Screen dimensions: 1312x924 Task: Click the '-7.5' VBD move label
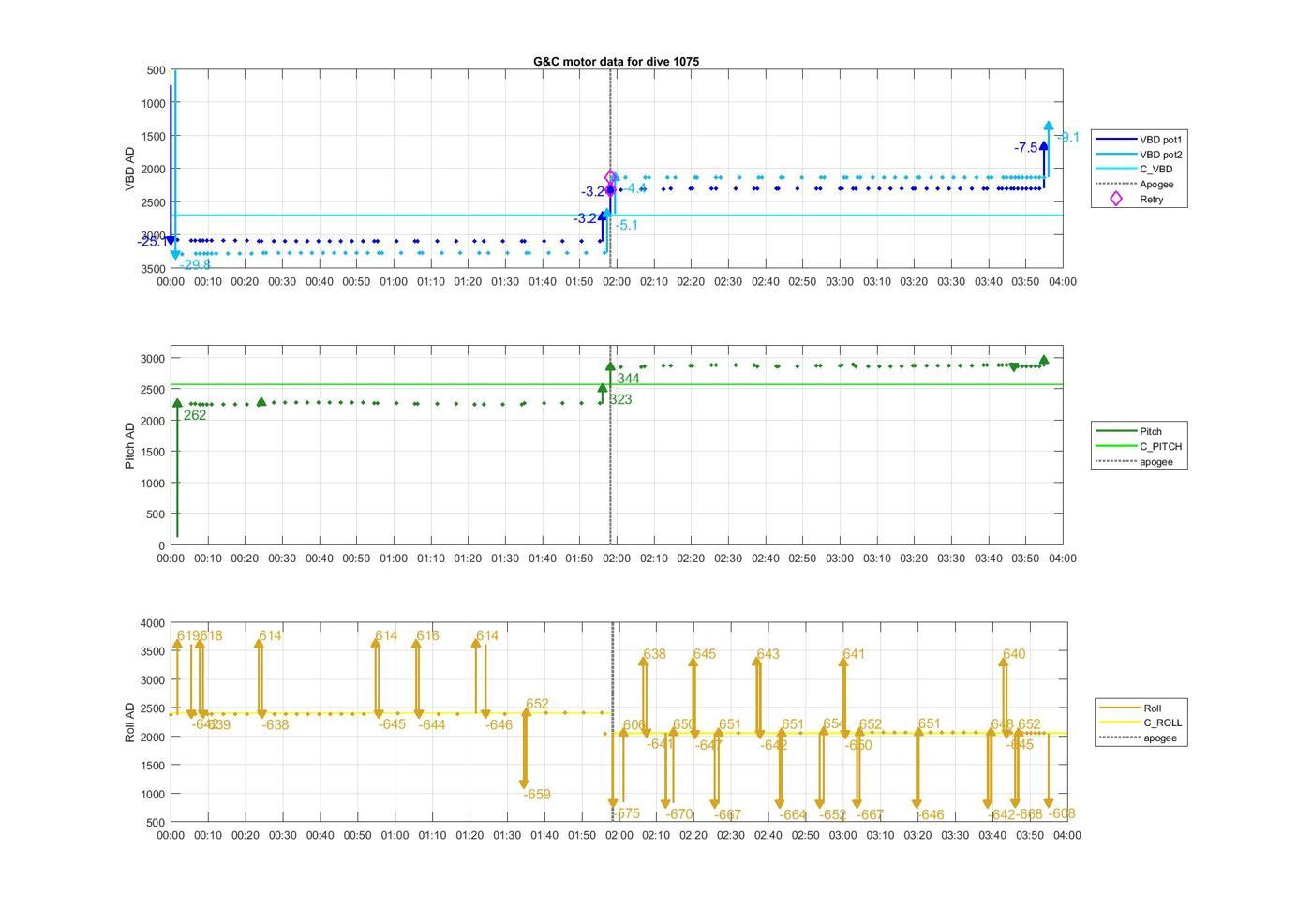click(x=1026, y=148)
